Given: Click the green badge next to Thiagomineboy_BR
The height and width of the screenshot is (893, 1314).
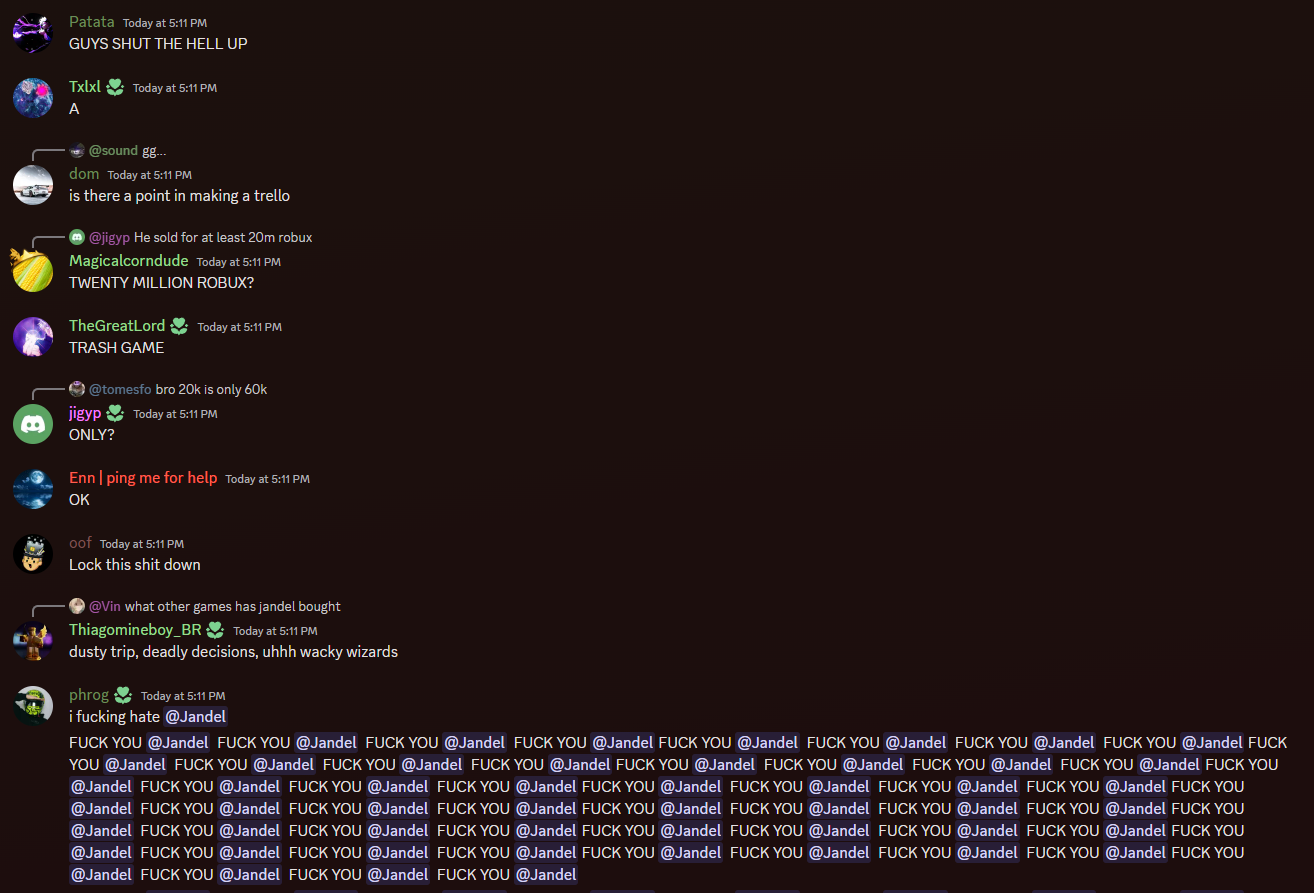Looking at the screenshot, I should point(215,630).
